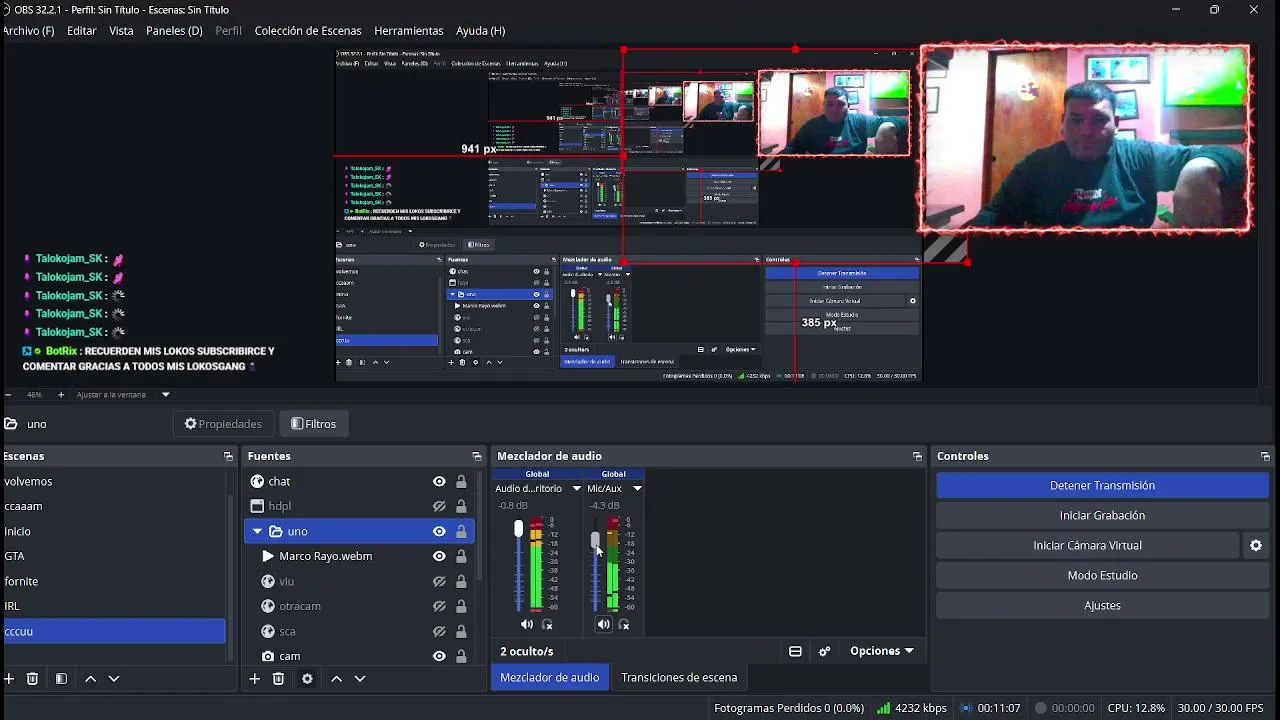Lock the chat source
The height and width of the screenshot is (720, 1280).
tap(461, 481)
